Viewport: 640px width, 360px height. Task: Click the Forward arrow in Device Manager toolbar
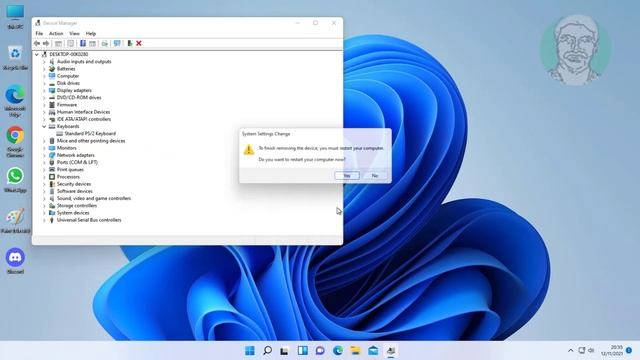46,43
